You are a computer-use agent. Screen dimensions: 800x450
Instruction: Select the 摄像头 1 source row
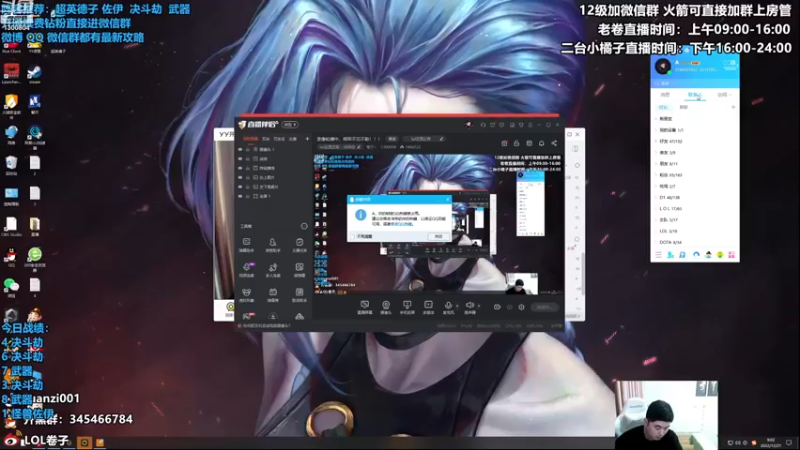[273, 149]
